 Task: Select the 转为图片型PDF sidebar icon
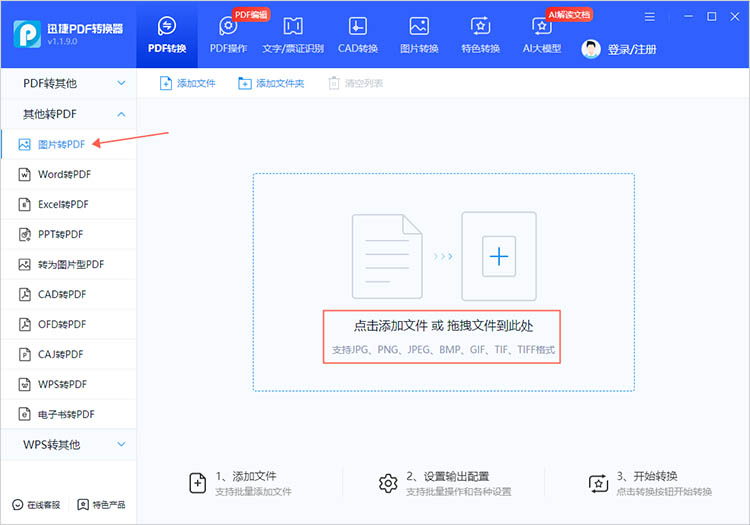click(24, 264)
